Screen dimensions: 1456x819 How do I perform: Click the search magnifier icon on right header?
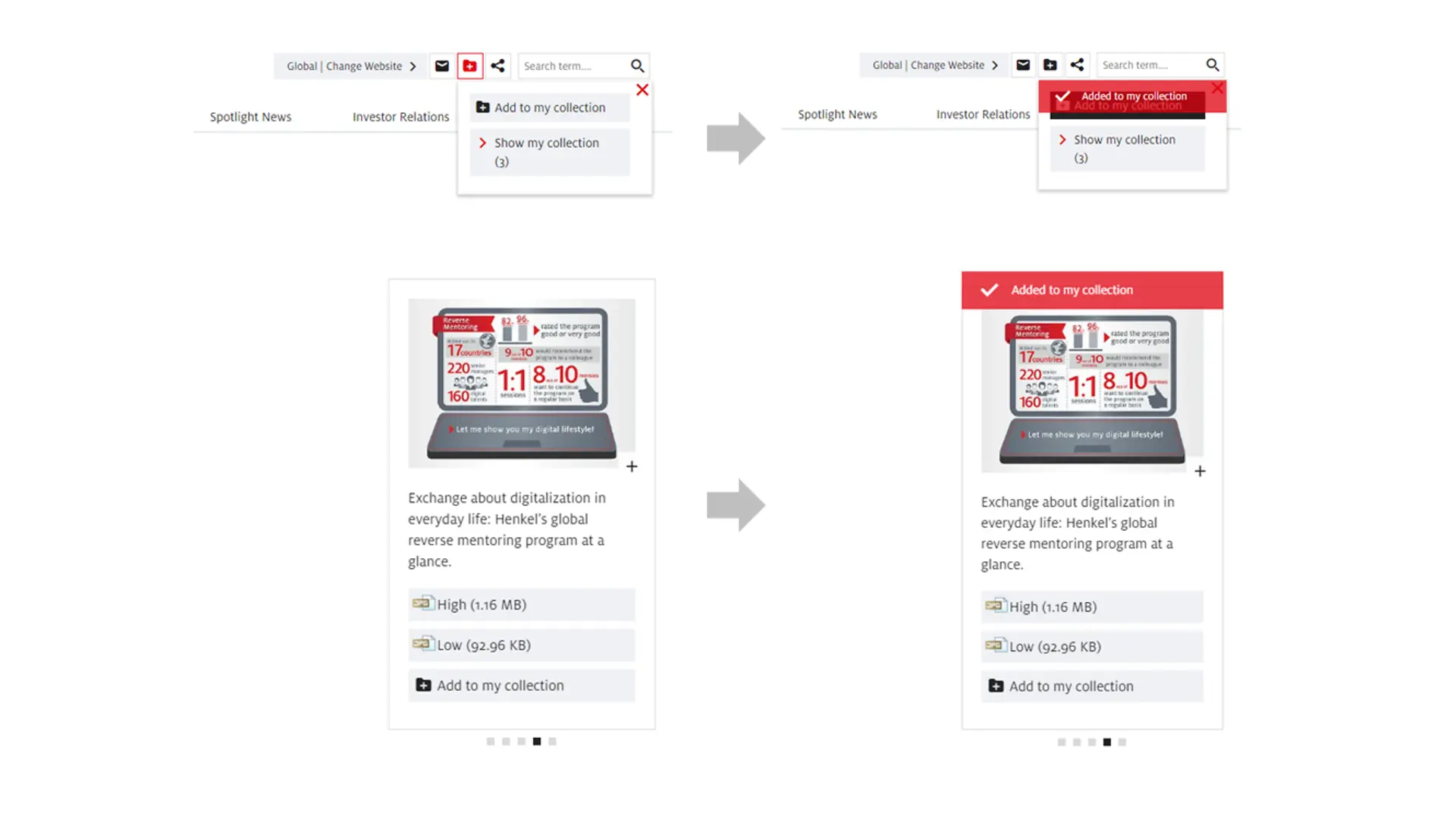tap(1213, 64)
